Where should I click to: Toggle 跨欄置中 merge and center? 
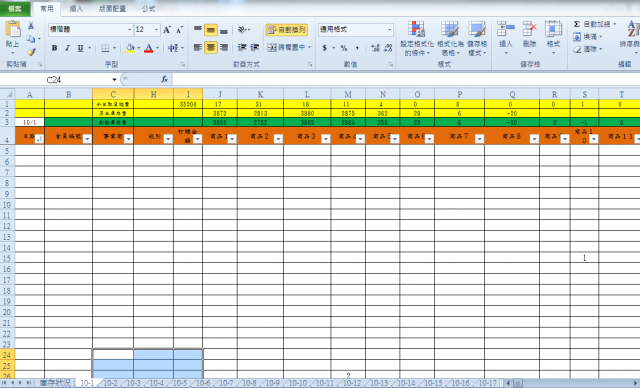tap(287, 47)
